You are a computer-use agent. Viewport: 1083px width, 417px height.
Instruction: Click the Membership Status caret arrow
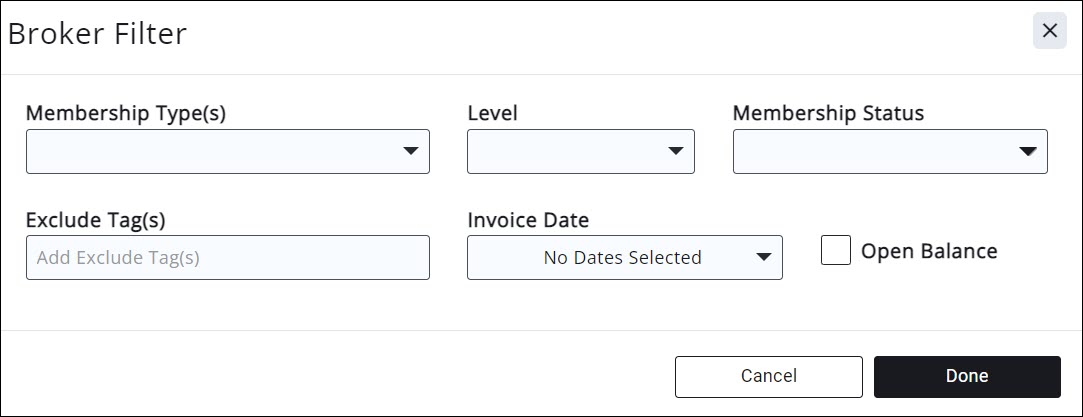(1027, 151)
